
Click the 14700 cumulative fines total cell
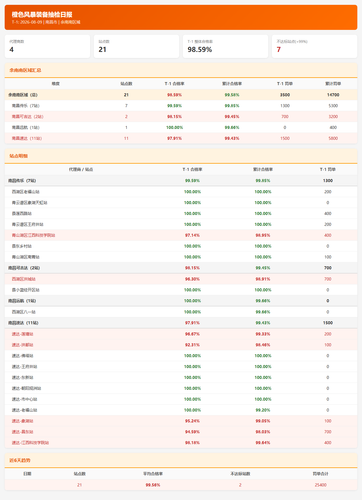point(333,95)
